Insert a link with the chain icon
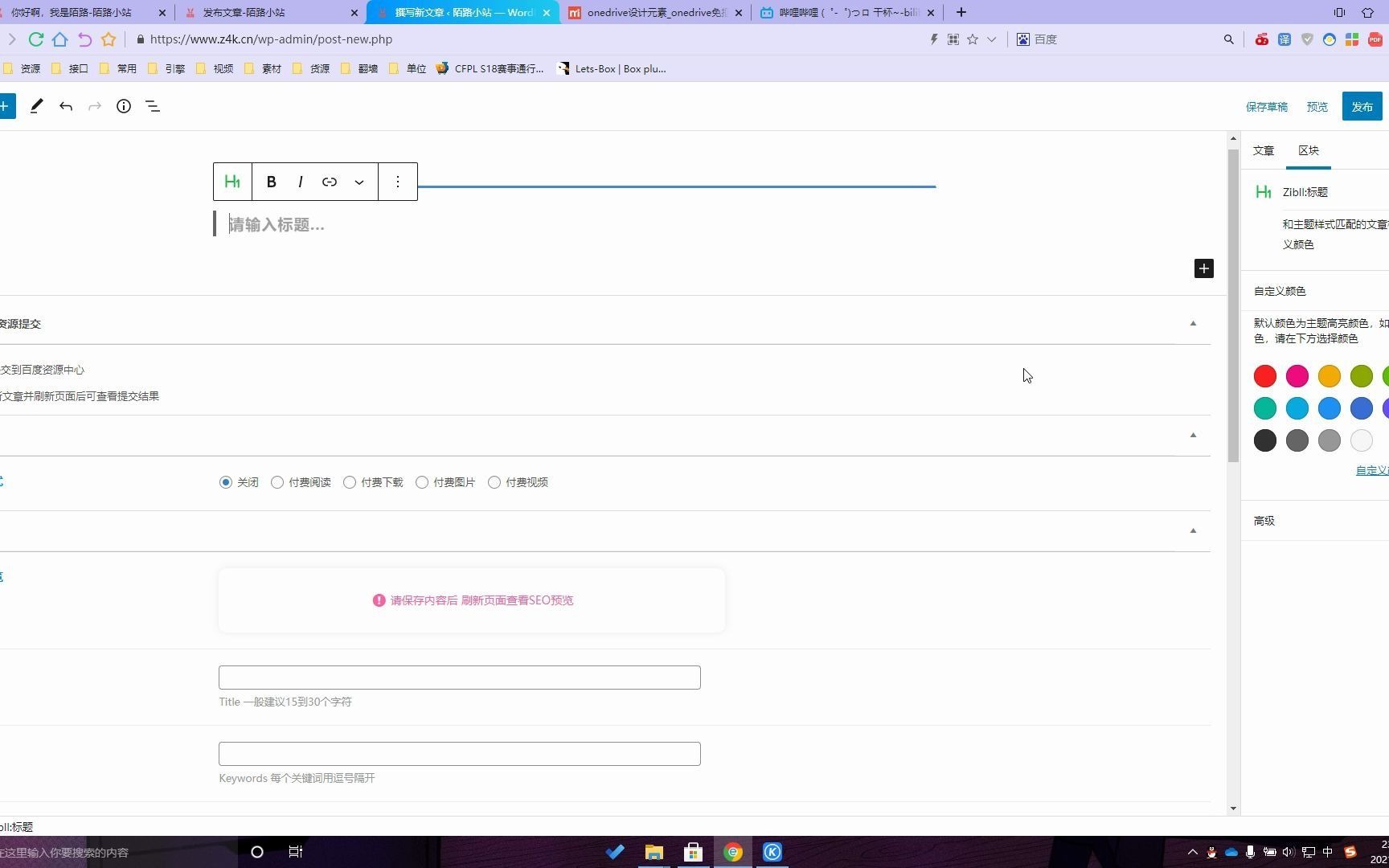The height and width of the screenshot is (868, 1389). [x=330, y=182]
